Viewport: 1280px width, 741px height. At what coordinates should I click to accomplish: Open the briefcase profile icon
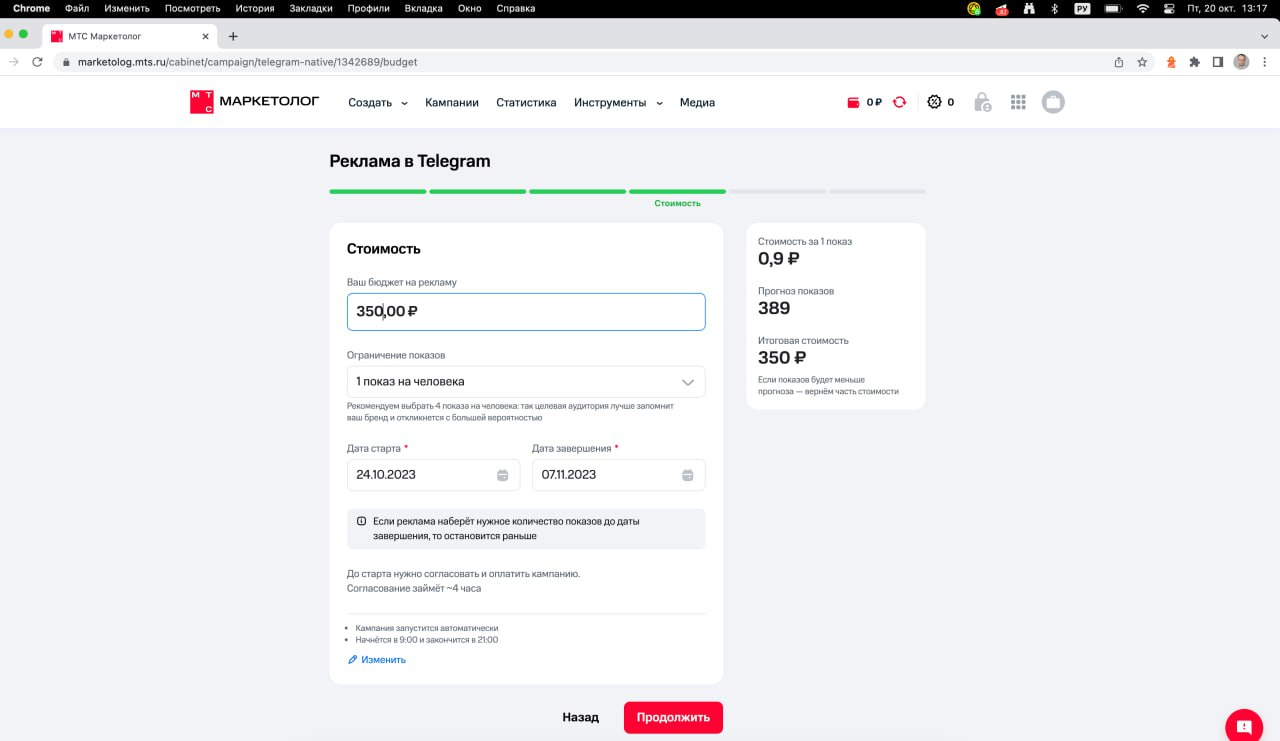(x=1052, y=102)
